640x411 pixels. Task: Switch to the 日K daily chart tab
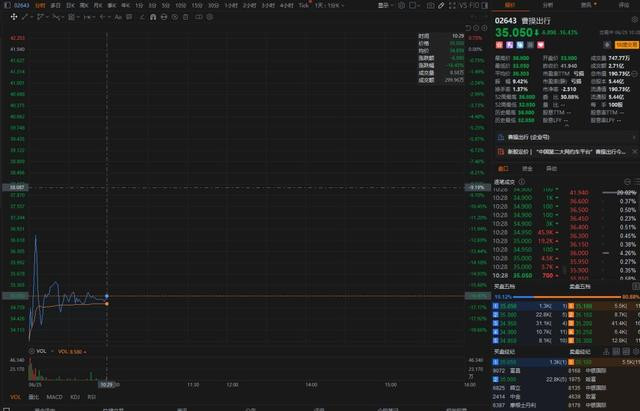(70, 5)
